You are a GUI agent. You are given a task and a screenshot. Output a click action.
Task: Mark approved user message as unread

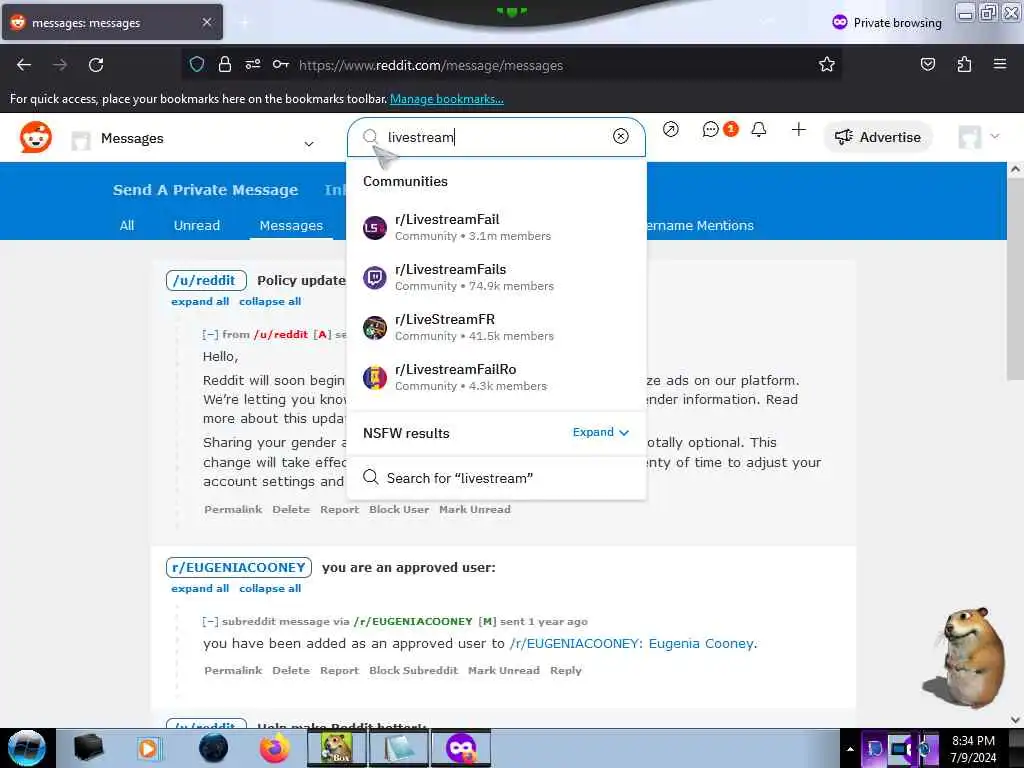(504, 671)
